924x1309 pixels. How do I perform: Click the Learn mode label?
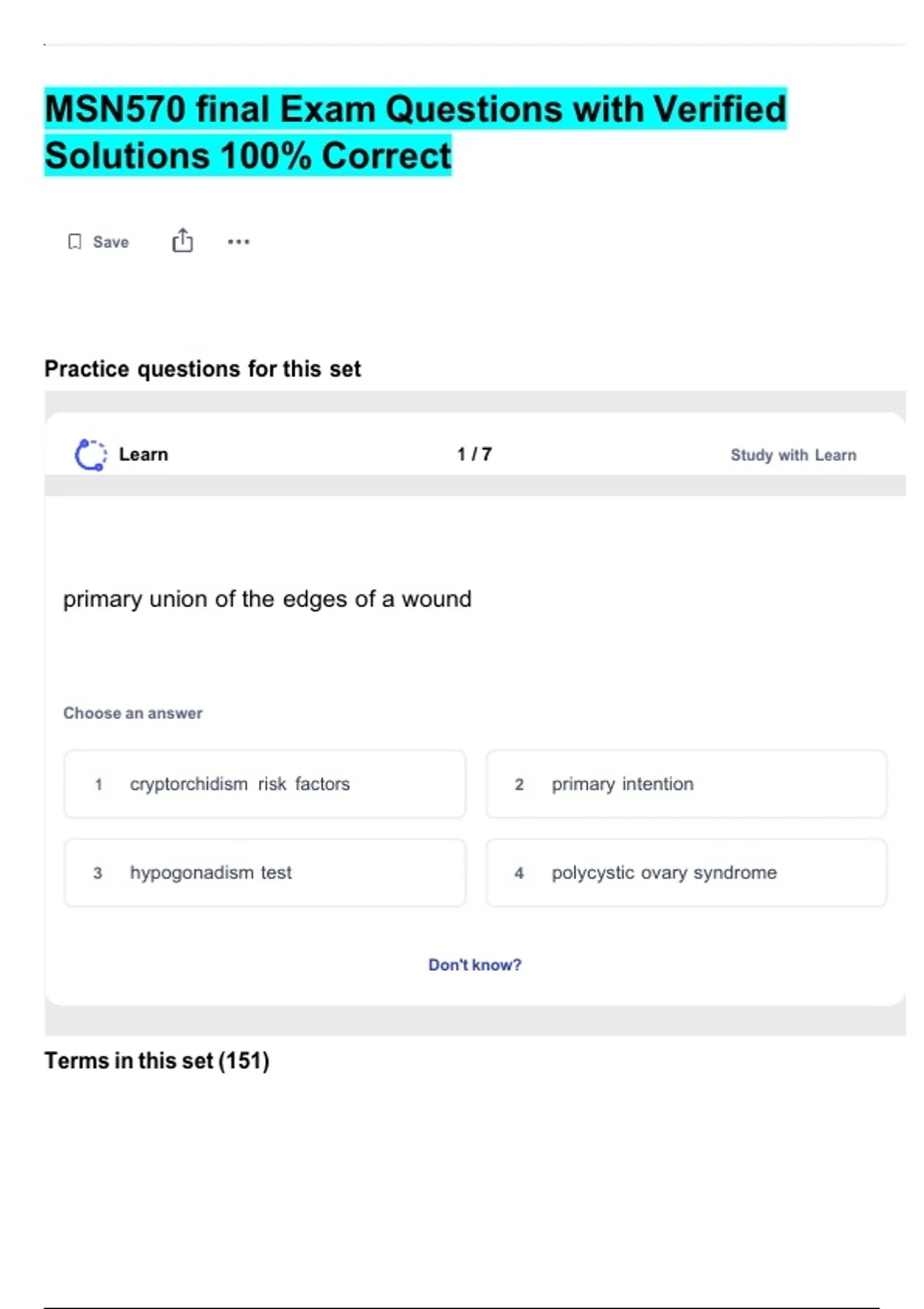click(143, 454)
